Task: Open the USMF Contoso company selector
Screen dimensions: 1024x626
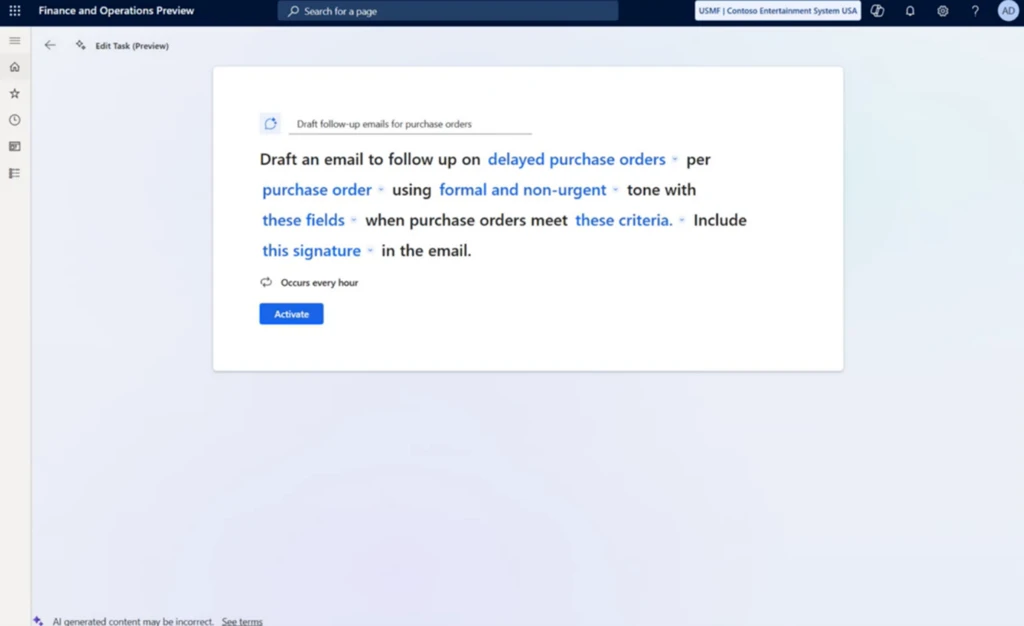Action: click(777, 11)
